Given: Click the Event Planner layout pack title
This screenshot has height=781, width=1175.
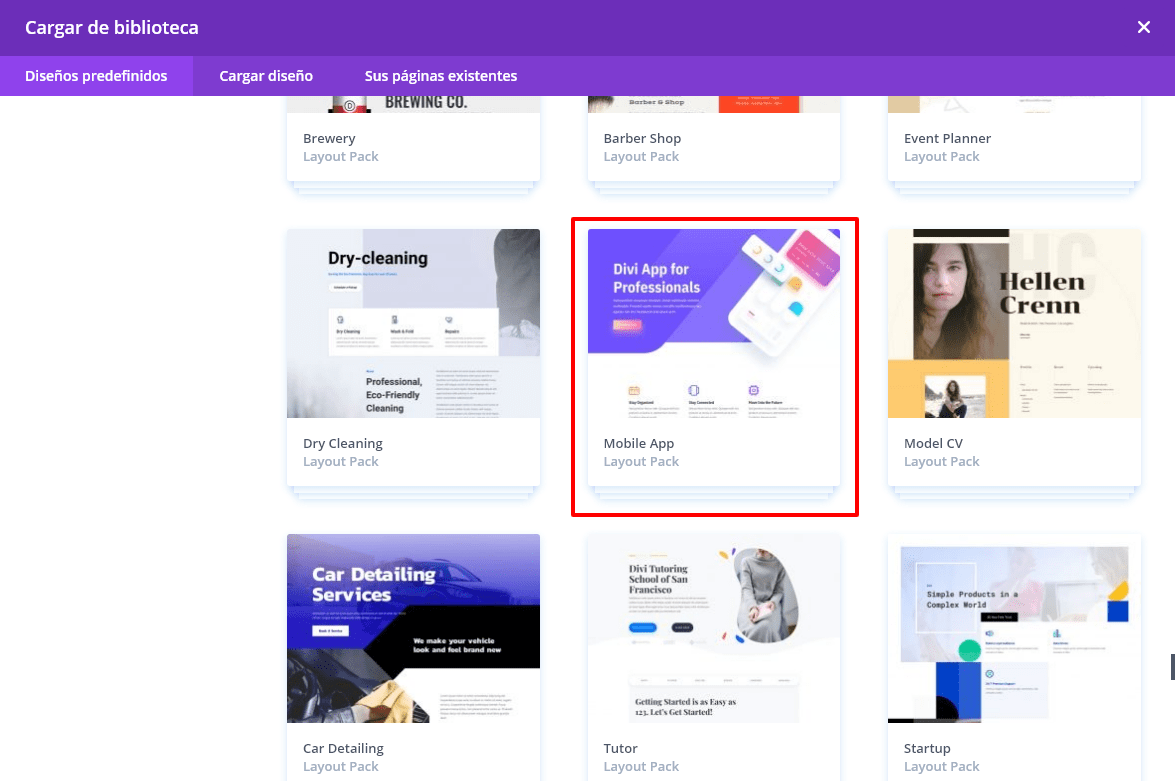Looking at the screenshot, I should [947, 139].
